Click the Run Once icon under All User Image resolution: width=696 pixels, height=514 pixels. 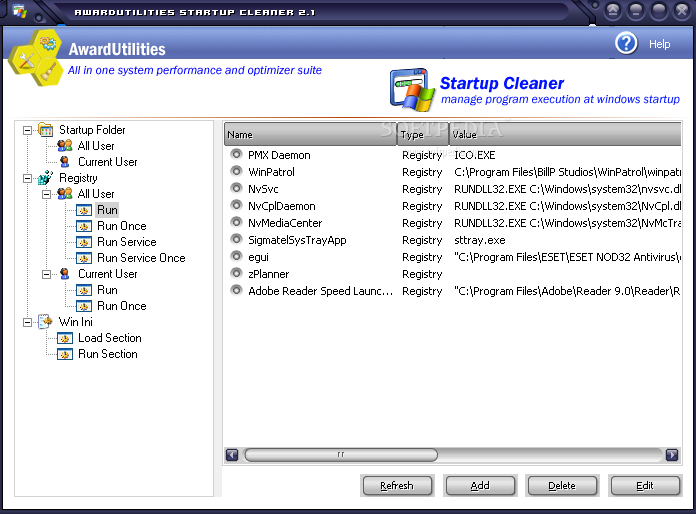coord(84,226)
